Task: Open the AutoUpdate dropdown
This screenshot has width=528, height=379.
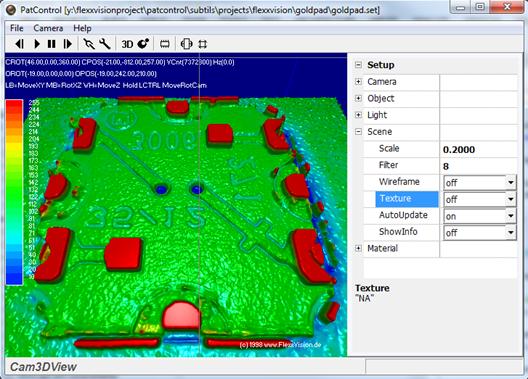Action: point(510,216)
